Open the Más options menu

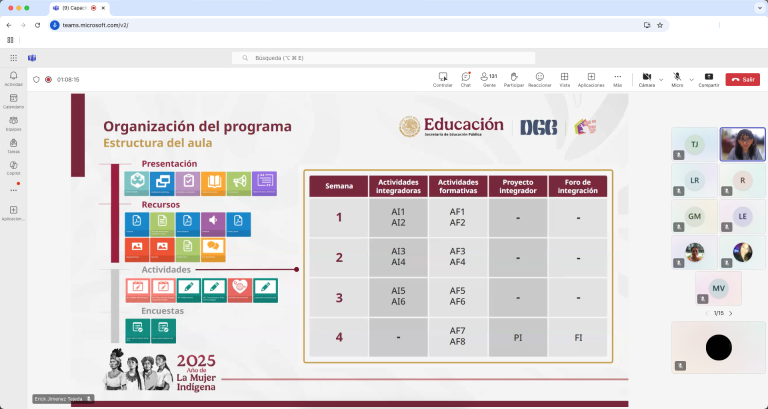pos(617,77)
